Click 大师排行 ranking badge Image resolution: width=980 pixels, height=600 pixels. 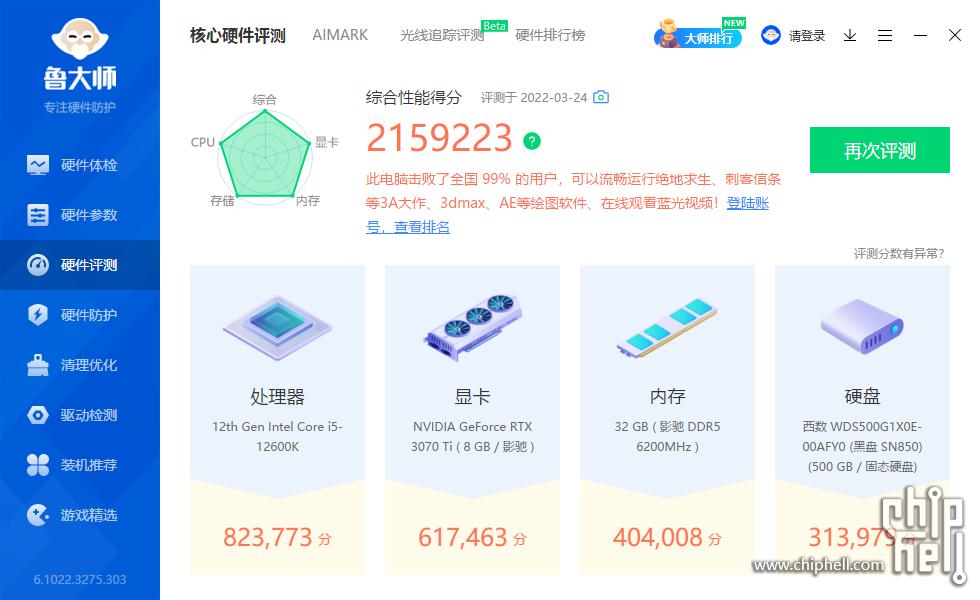[699, 35]
